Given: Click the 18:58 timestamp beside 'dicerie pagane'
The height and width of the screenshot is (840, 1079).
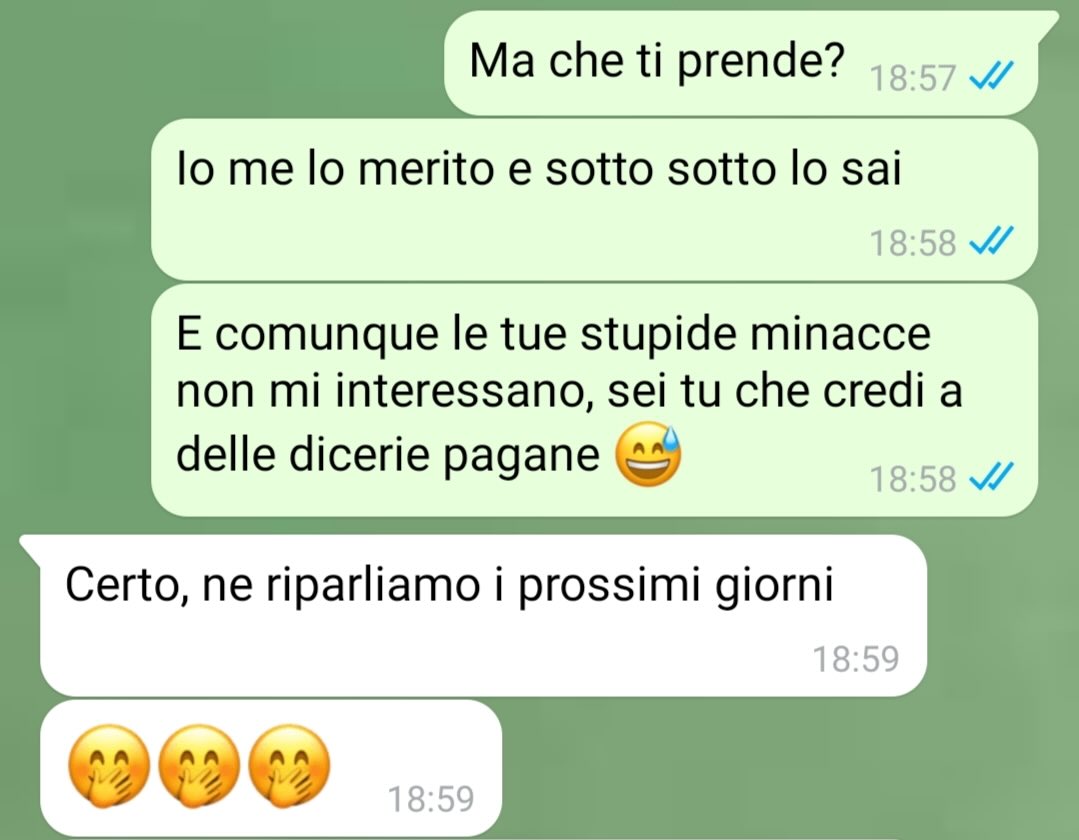Looking at the screenshot, I should tap(913, 479).
